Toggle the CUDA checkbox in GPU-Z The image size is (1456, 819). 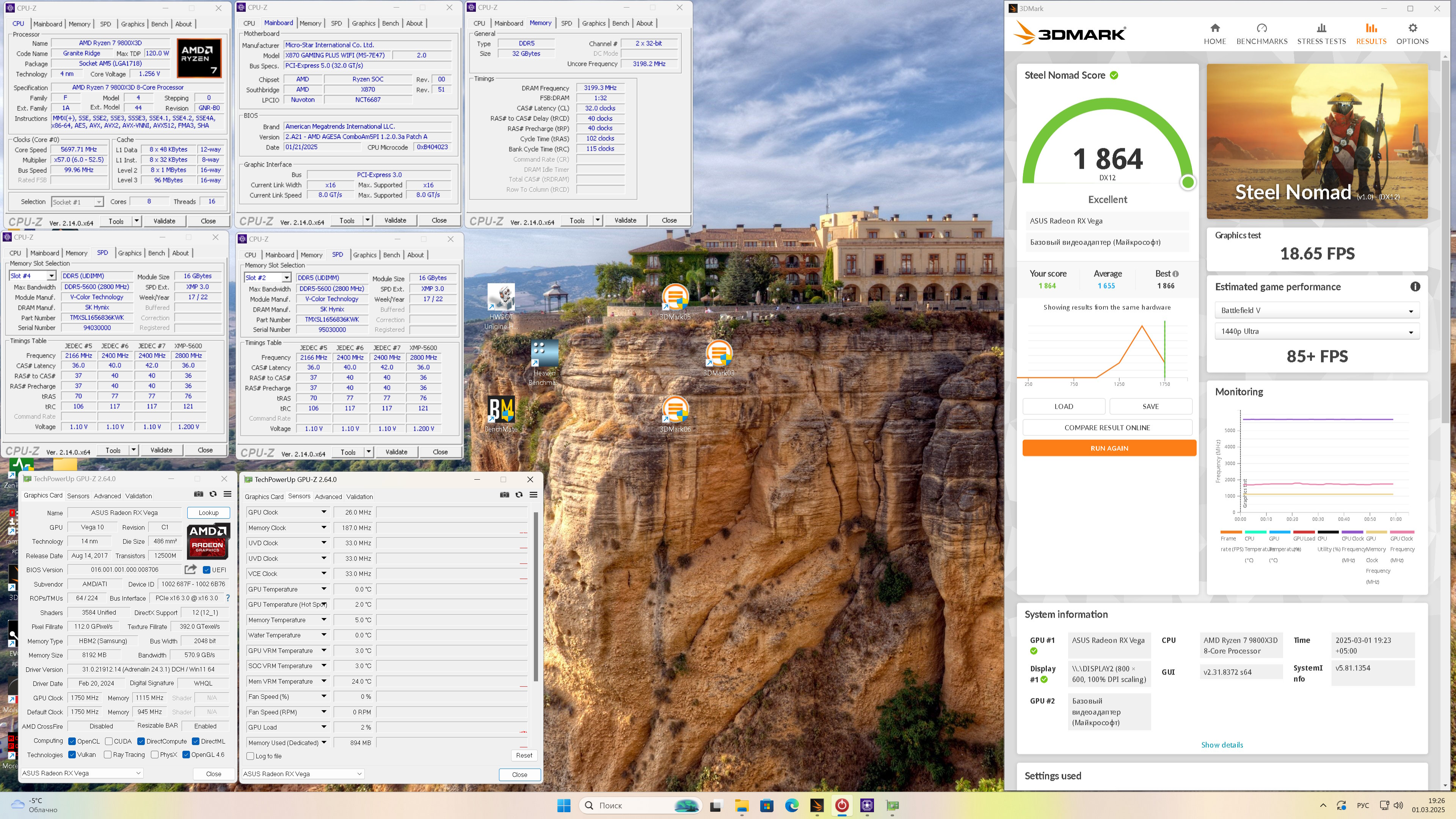point(108,741)
